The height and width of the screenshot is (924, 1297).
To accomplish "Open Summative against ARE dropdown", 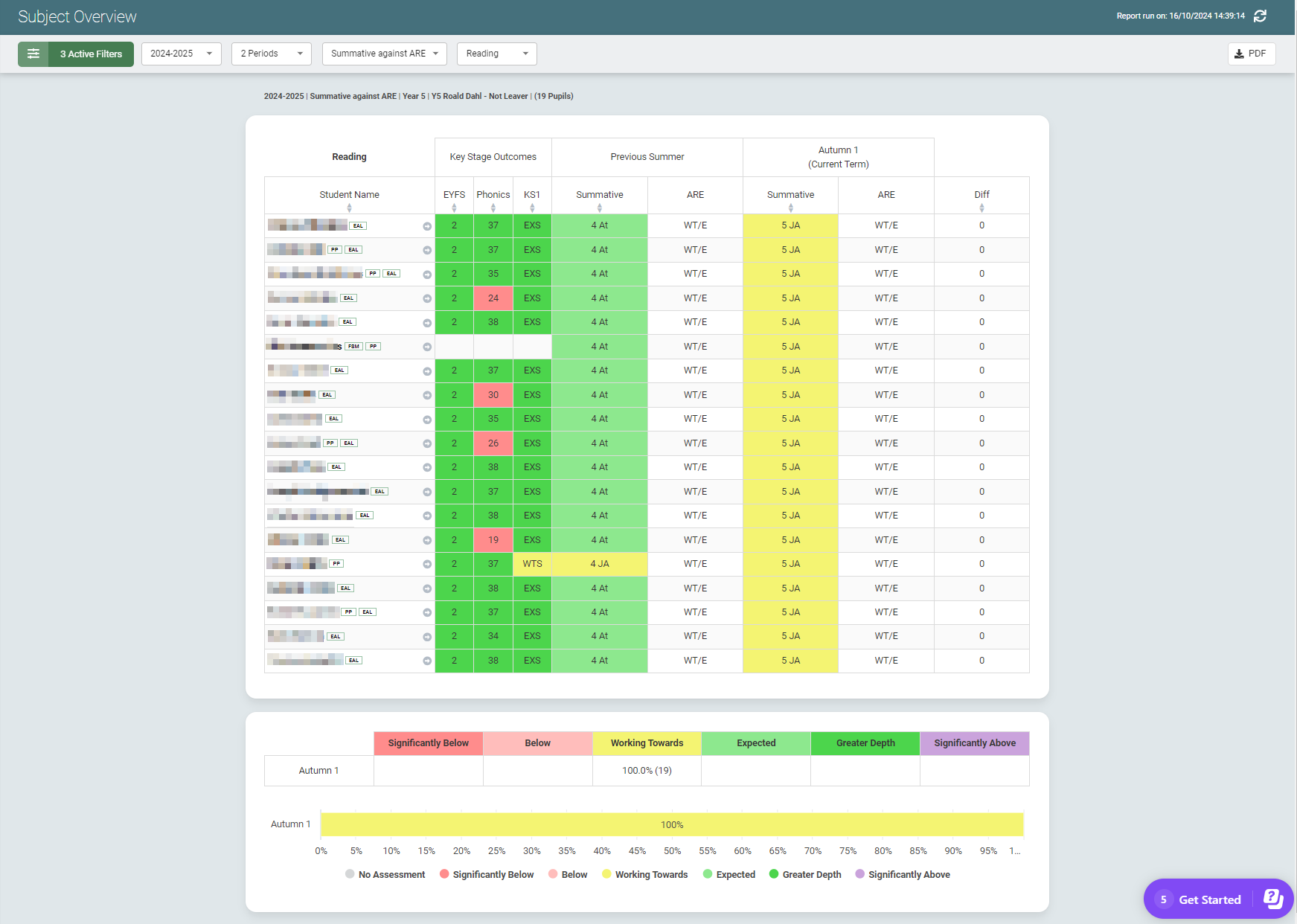I will [x=384, y=54].
